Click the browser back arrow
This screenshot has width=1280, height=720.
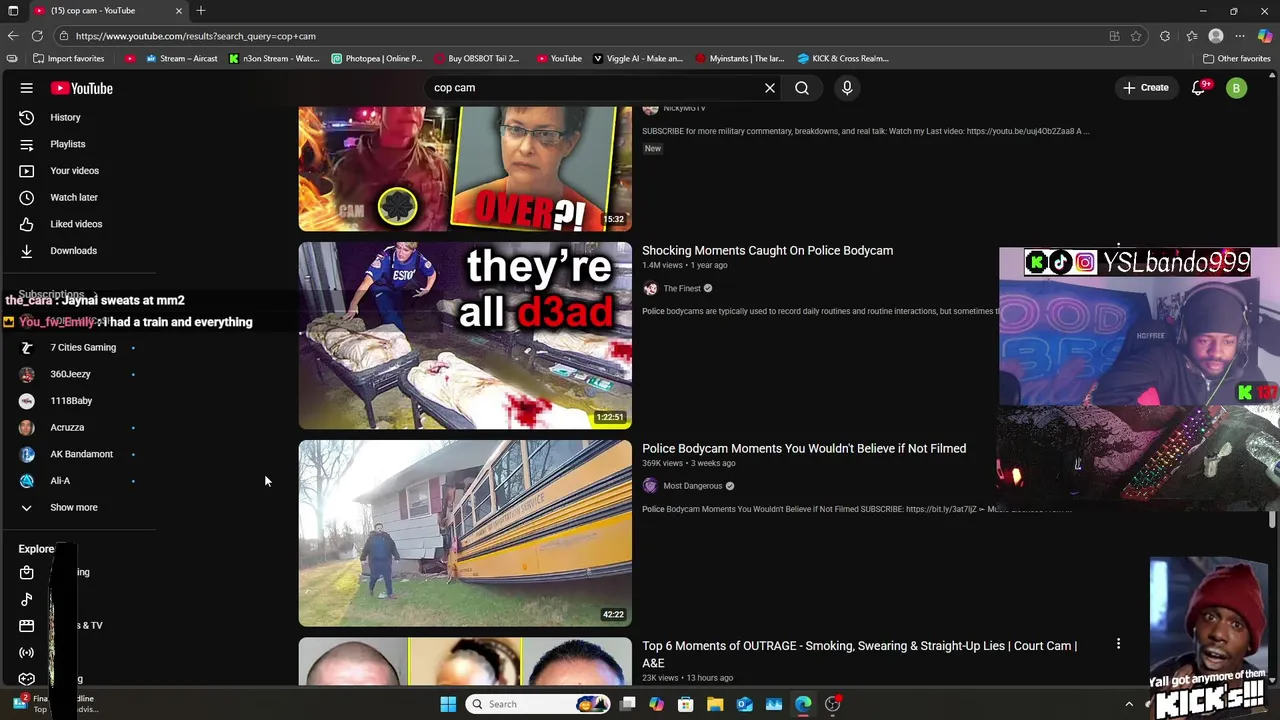pyautogui.click(x=12, y=36)
